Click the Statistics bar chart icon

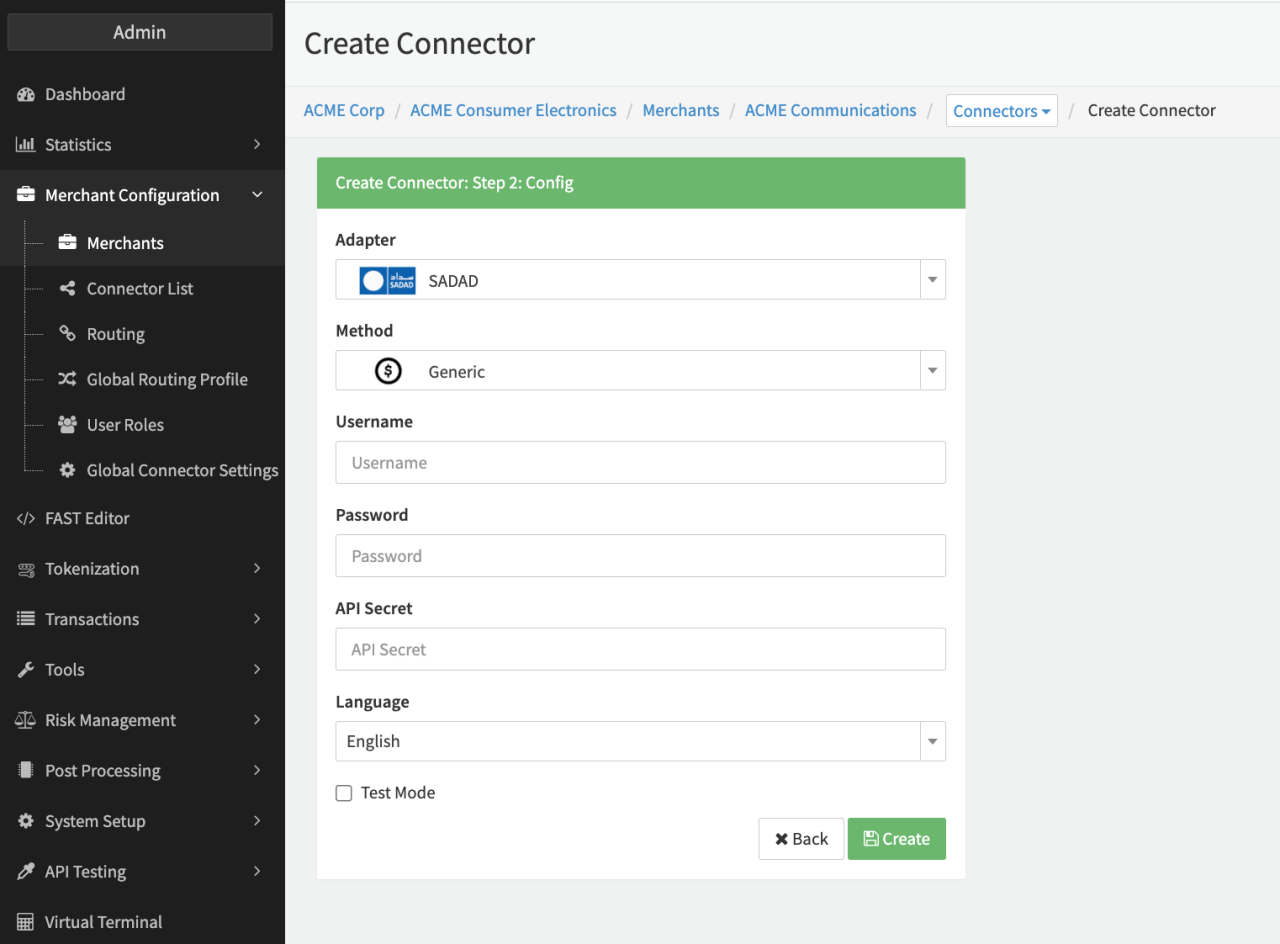pyautogui.click(x=26, y=145)
